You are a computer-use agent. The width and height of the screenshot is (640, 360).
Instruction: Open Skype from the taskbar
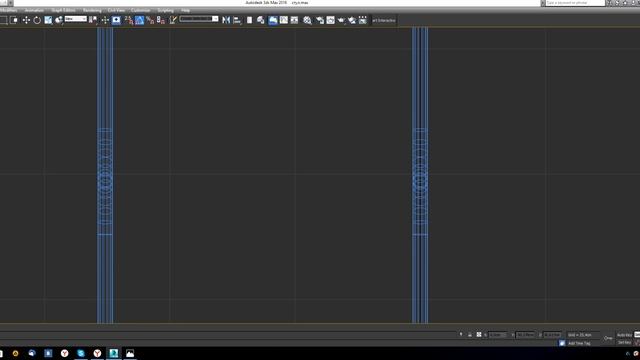[x=81, y=353]
